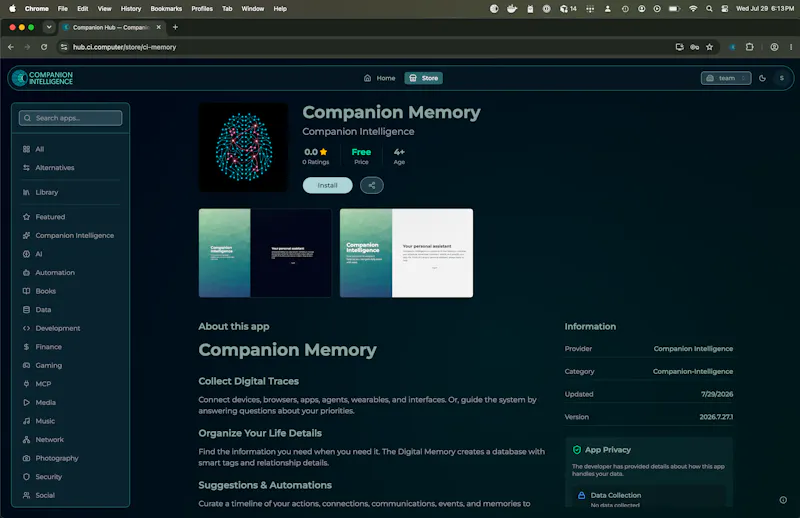Viewport: 800px width, 518px height.
Task: Open the Profiles menu
Action: pyautogui.click(x=202, y=9)
